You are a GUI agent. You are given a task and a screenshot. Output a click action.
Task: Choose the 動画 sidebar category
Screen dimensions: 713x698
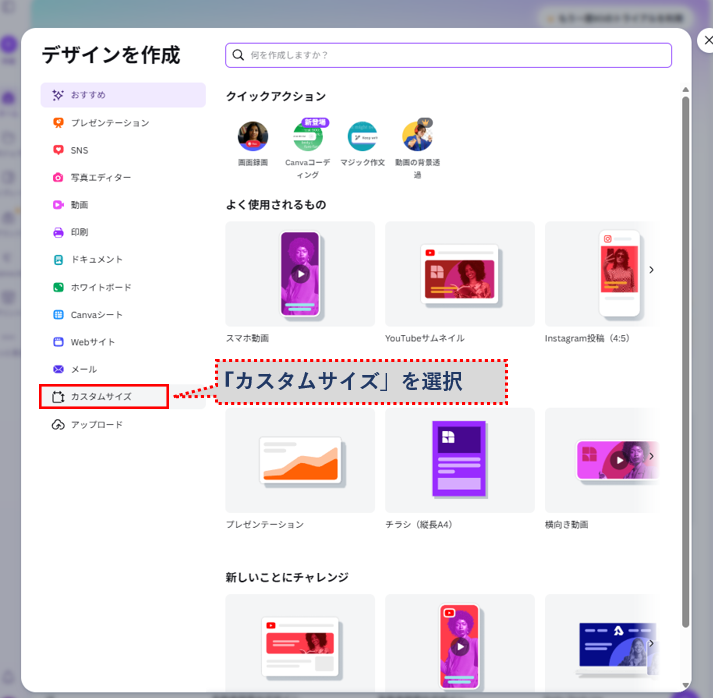pos(79,205)
